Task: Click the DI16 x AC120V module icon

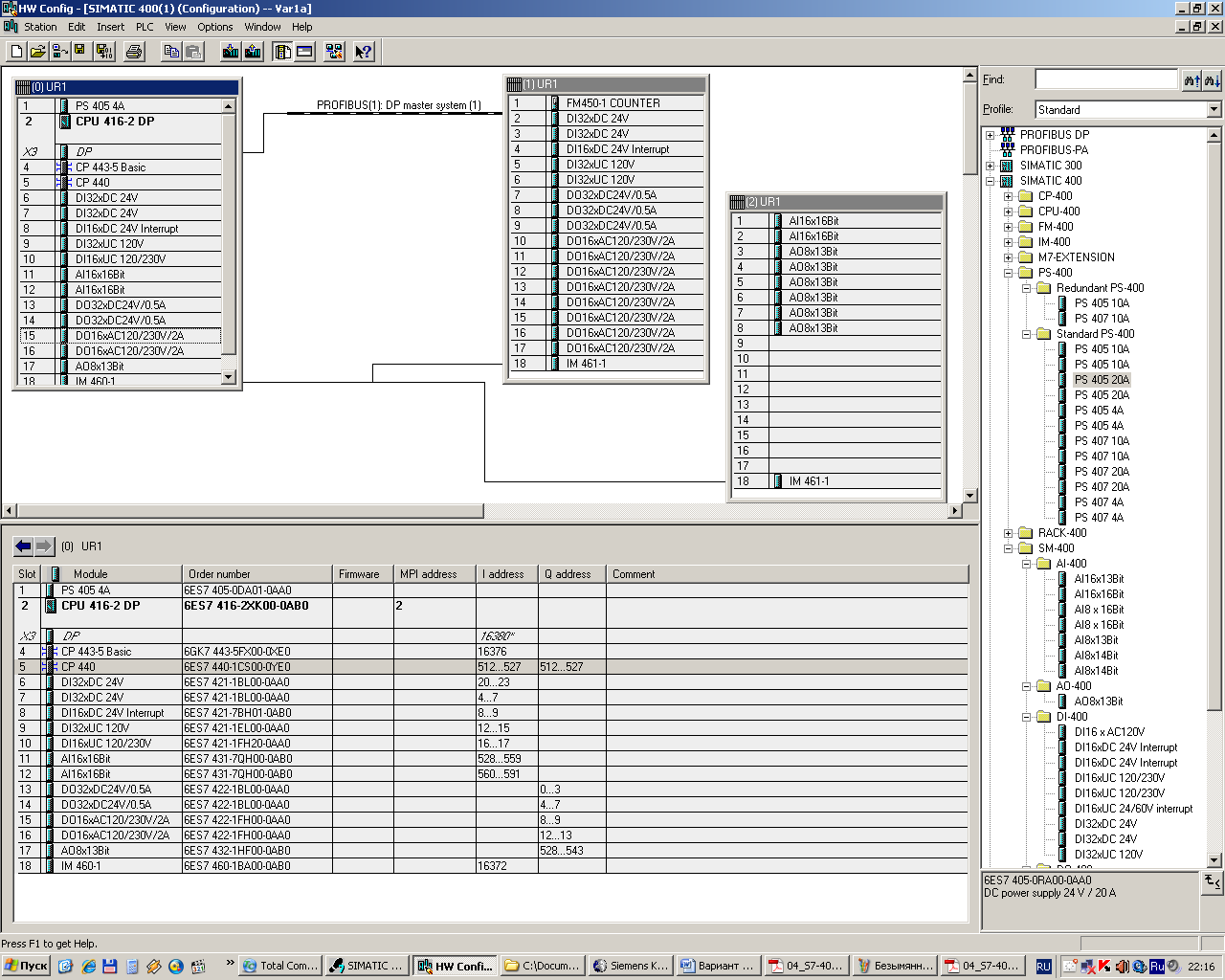Action: [1062, 732]
